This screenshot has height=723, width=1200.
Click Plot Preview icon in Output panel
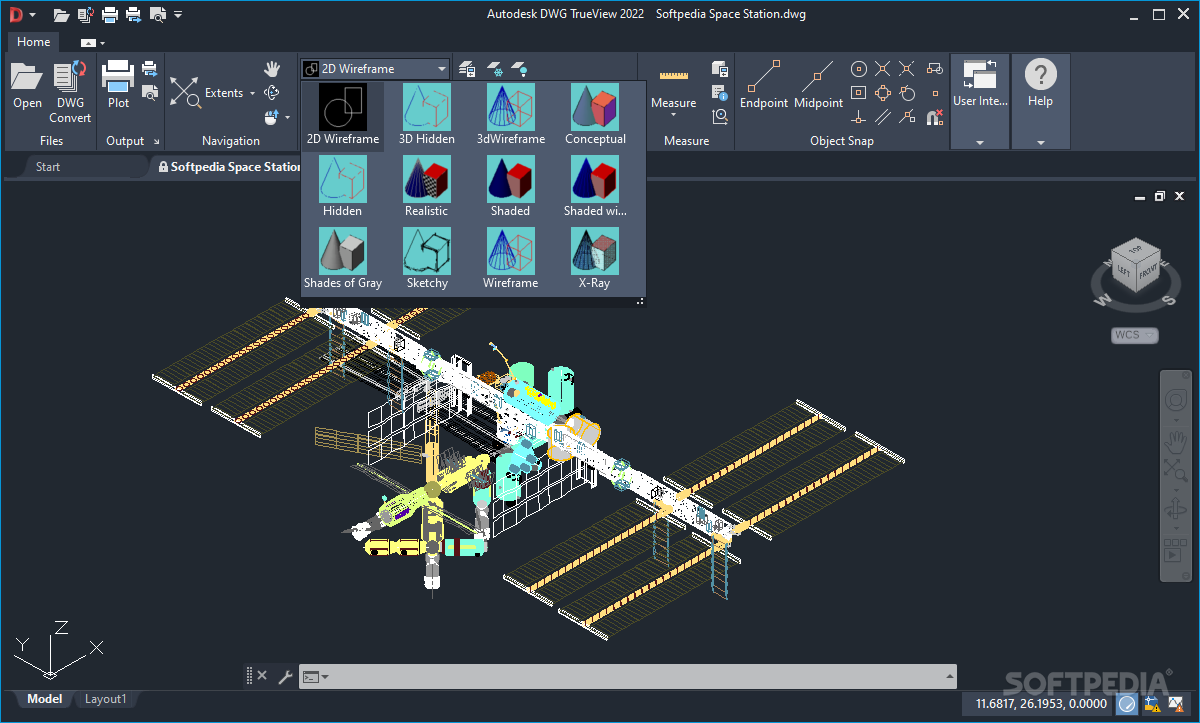(x=150, y=92)
